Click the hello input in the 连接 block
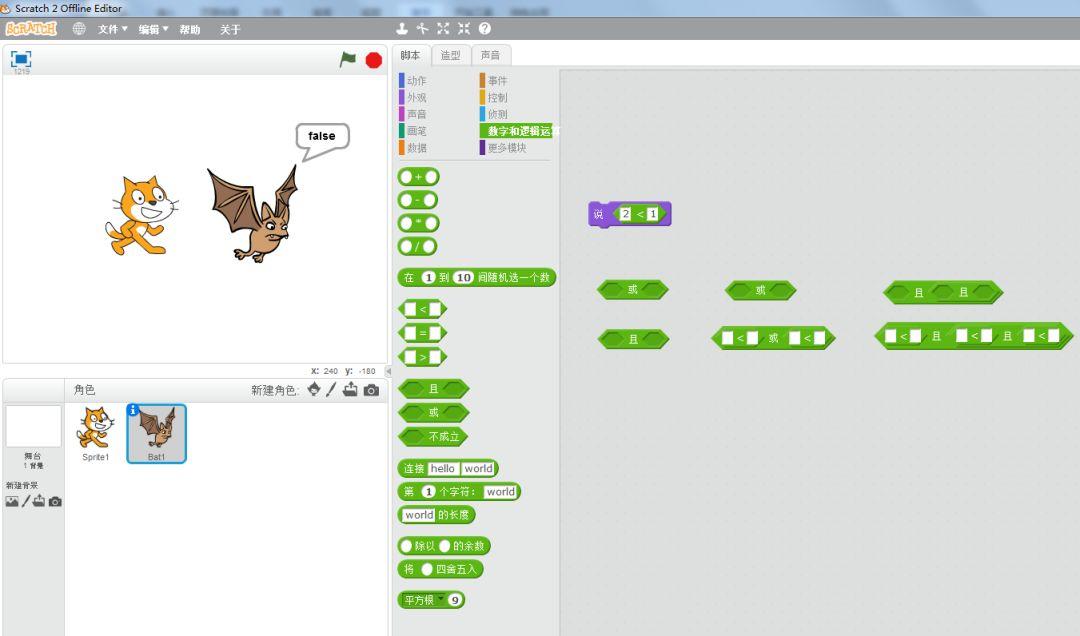 click(442, 469)
